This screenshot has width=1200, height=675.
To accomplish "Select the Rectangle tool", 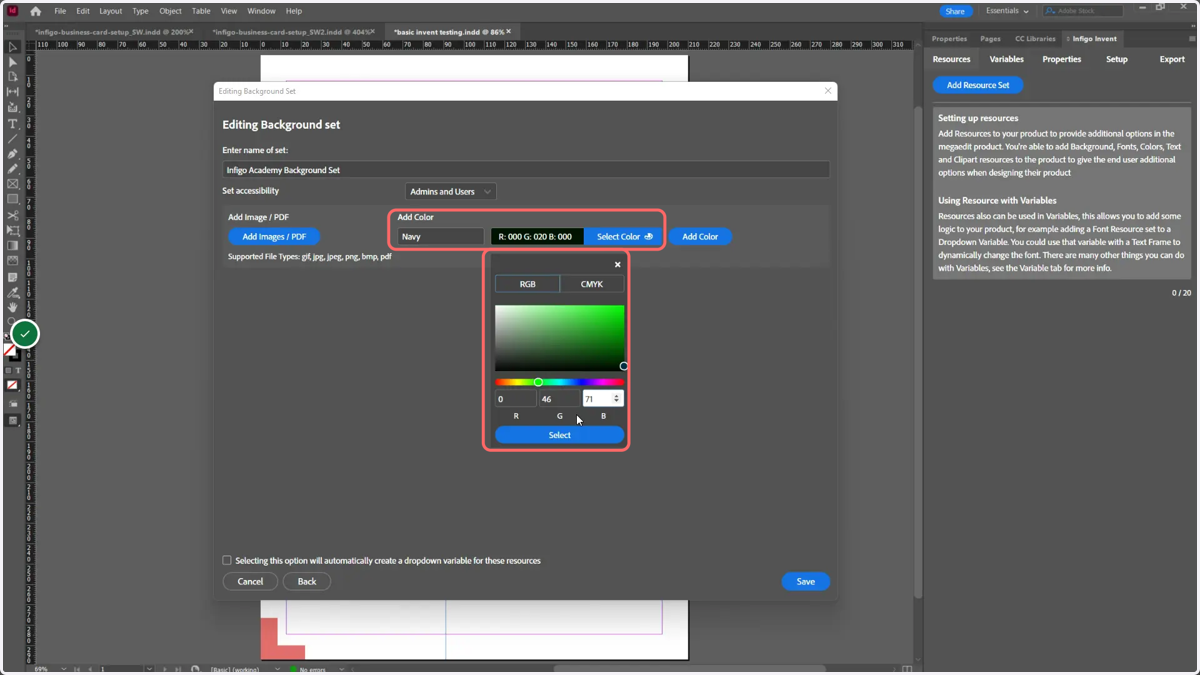I will (x=13, y=199).
